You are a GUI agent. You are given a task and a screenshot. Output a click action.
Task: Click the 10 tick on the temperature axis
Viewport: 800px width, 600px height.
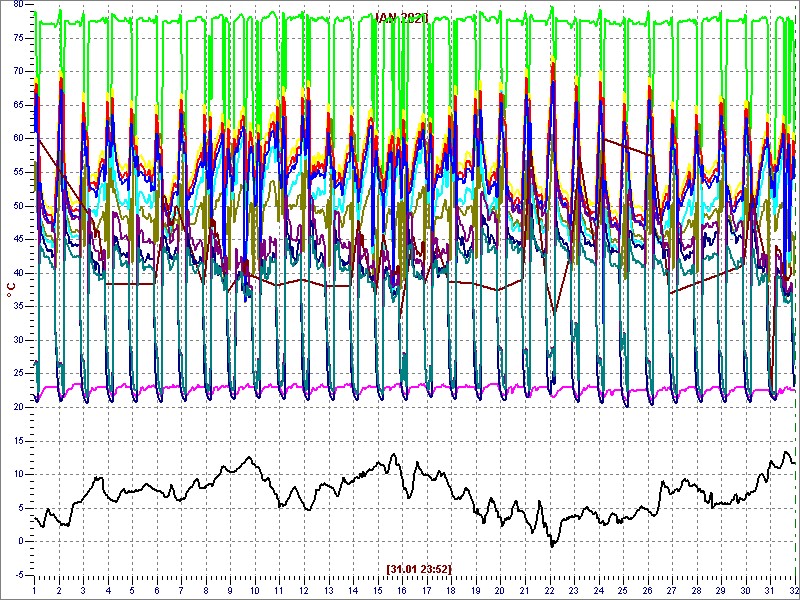tap(17, 474)
